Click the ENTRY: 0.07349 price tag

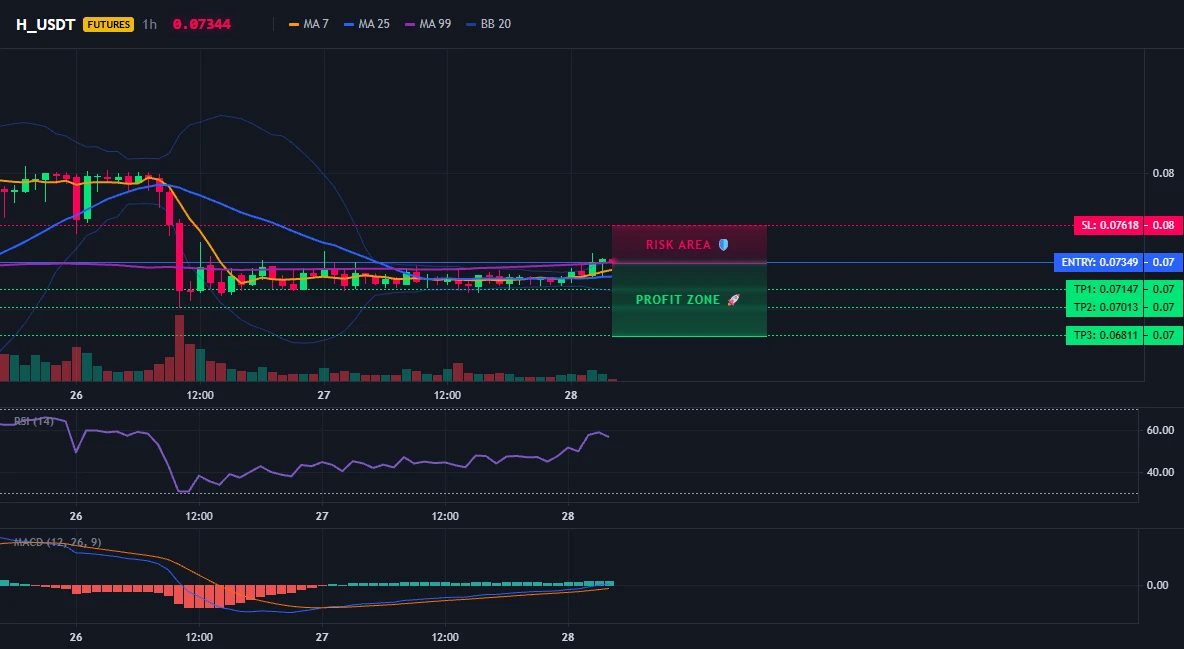coord(1099,262)
